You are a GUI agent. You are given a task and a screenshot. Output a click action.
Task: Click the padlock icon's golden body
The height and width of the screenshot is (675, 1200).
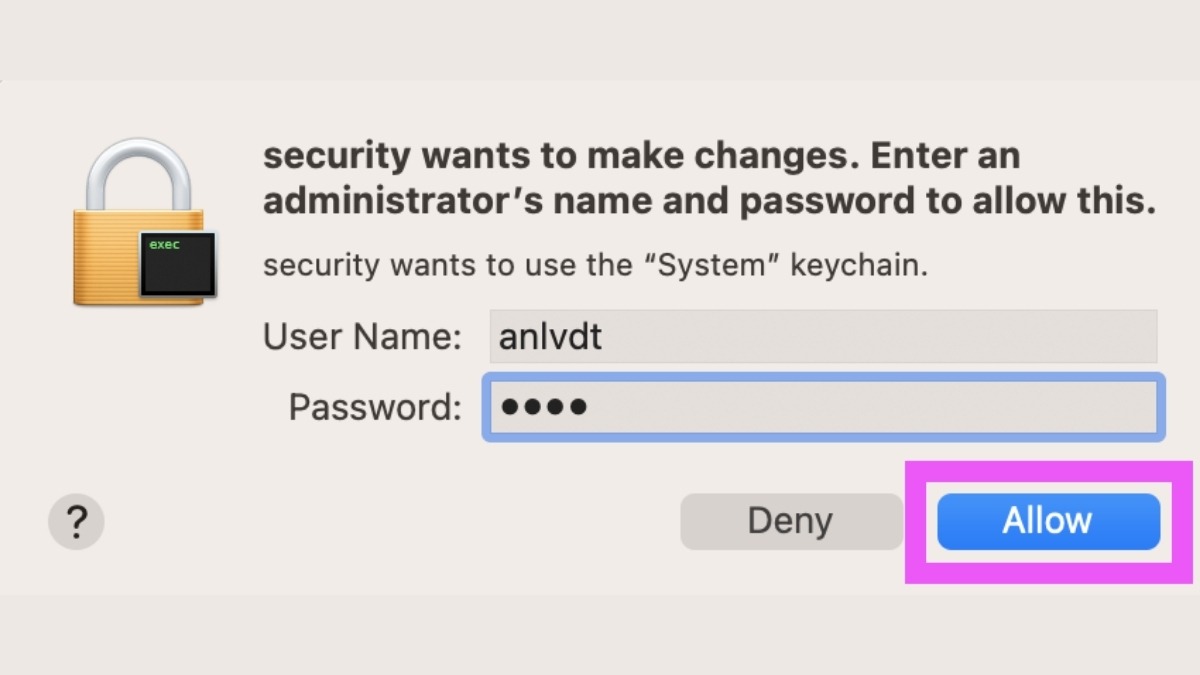click(110, 256)
